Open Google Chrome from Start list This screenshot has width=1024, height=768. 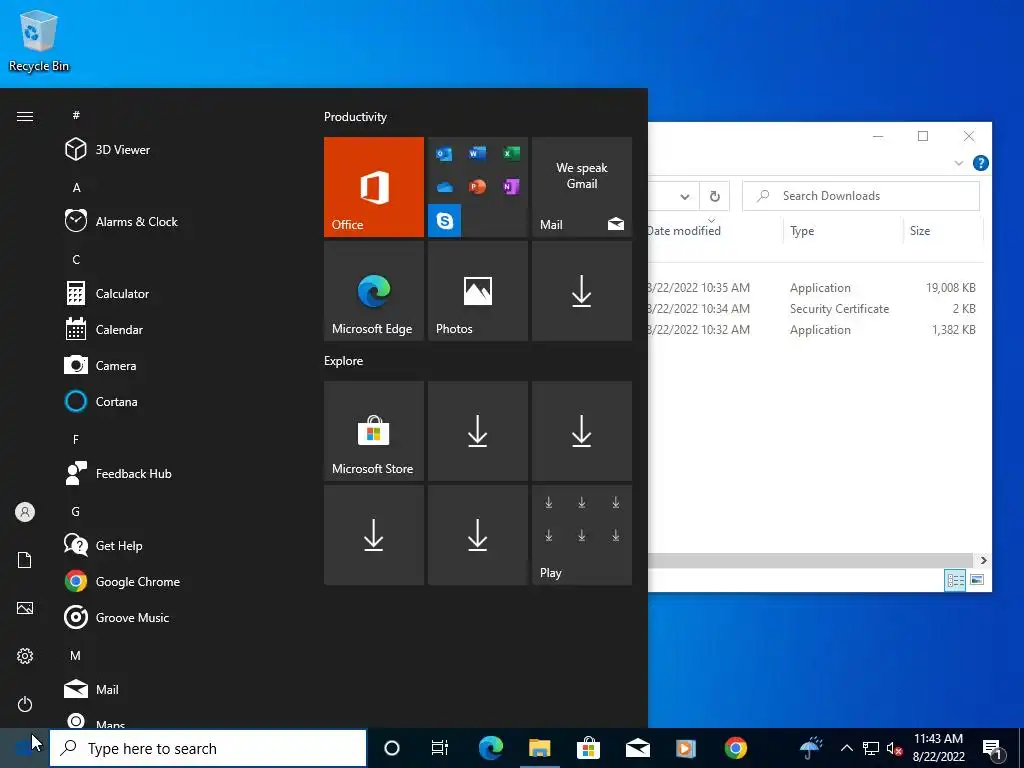(122, 581)
